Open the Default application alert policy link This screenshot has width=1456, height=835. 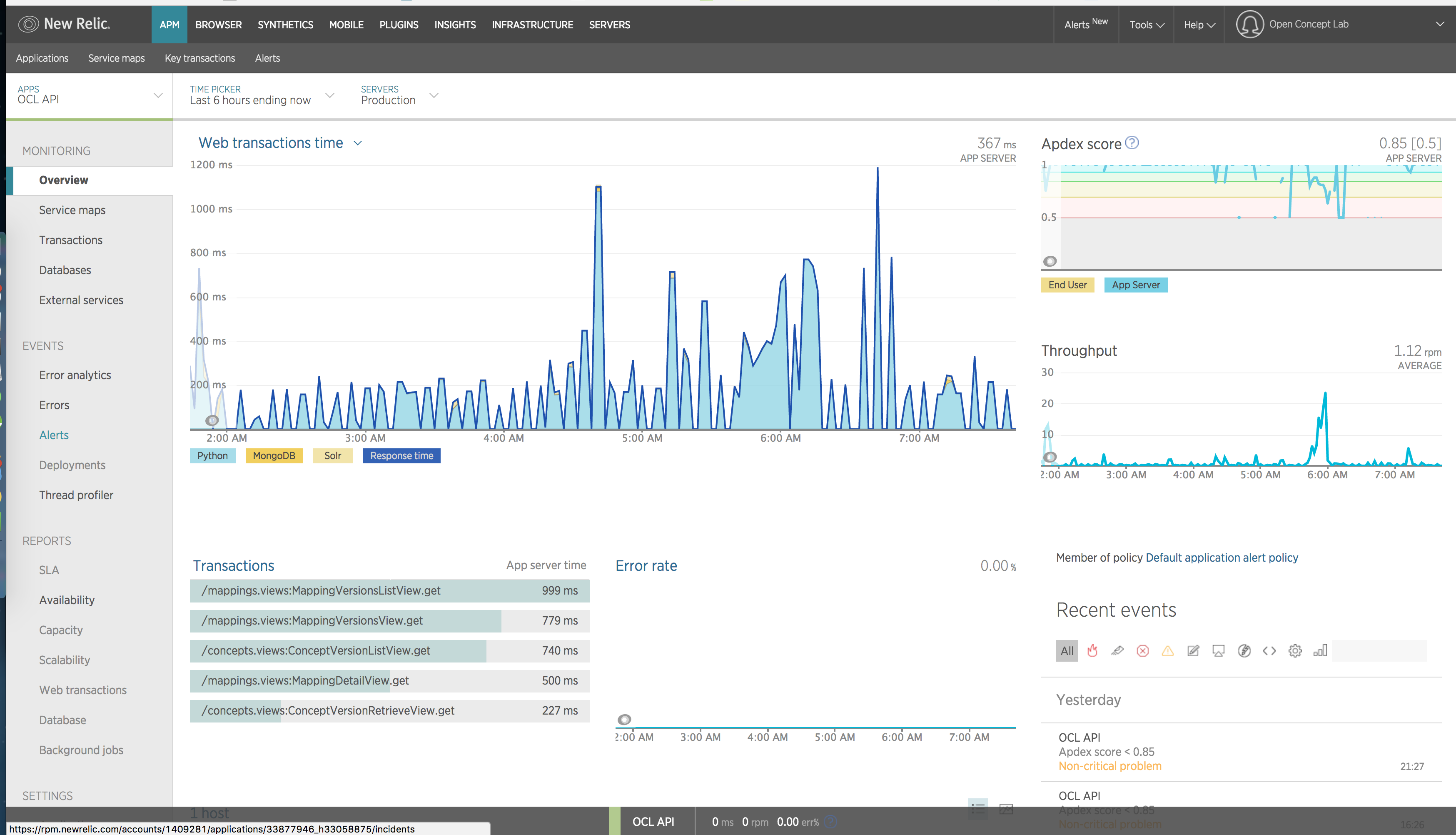1222,557
